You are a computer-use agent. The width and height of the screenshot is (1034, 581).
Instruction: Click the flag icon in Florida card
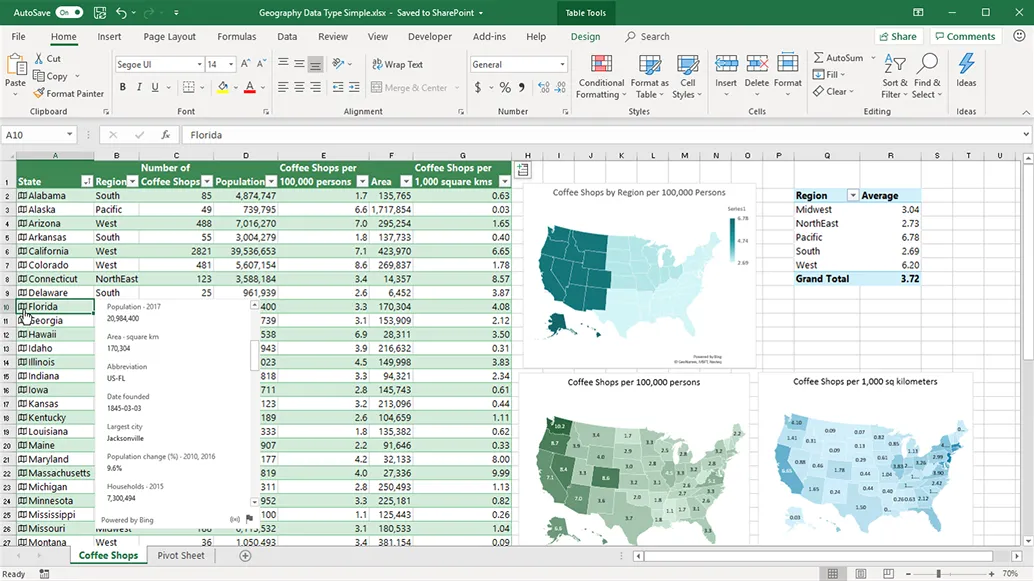click(249, 519)
